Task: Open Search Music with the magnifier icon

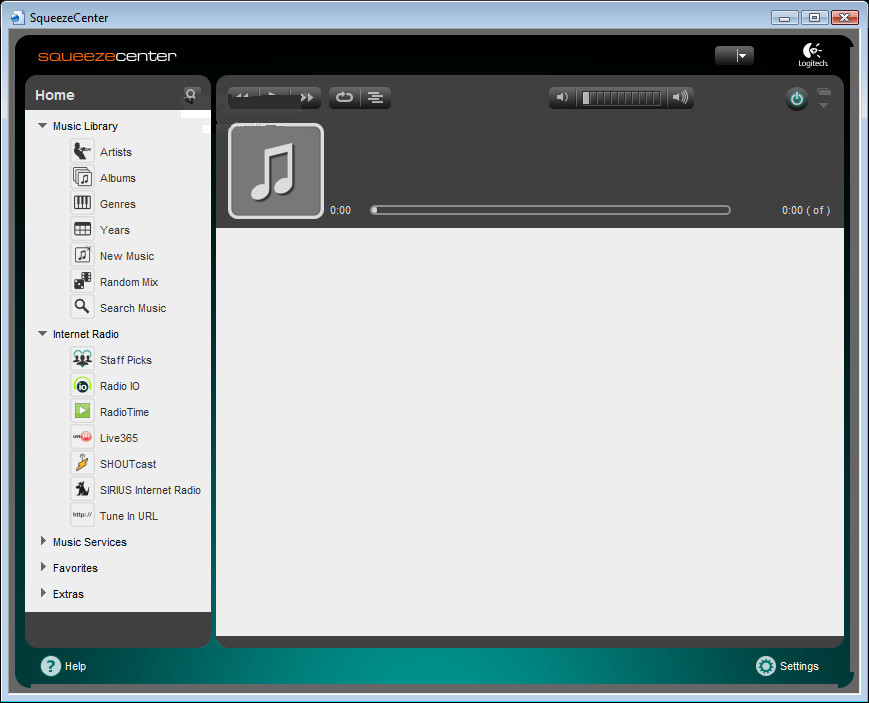Action: pos(82,308)
